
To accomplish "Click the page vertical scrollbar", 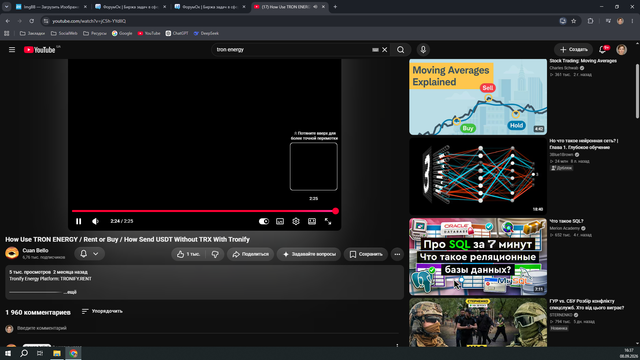I will 637,91.
